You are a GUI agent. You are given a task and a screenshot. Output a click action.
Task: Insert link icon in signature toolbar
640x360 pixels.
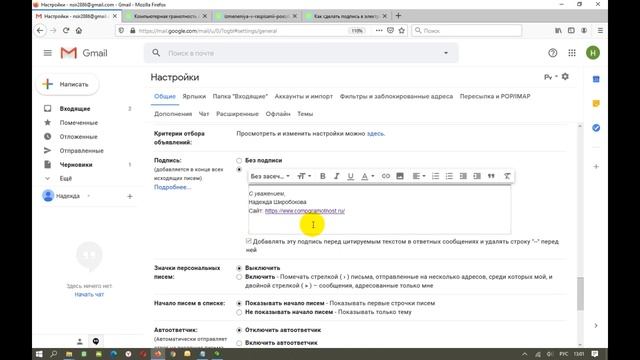[x=386, y=176]
